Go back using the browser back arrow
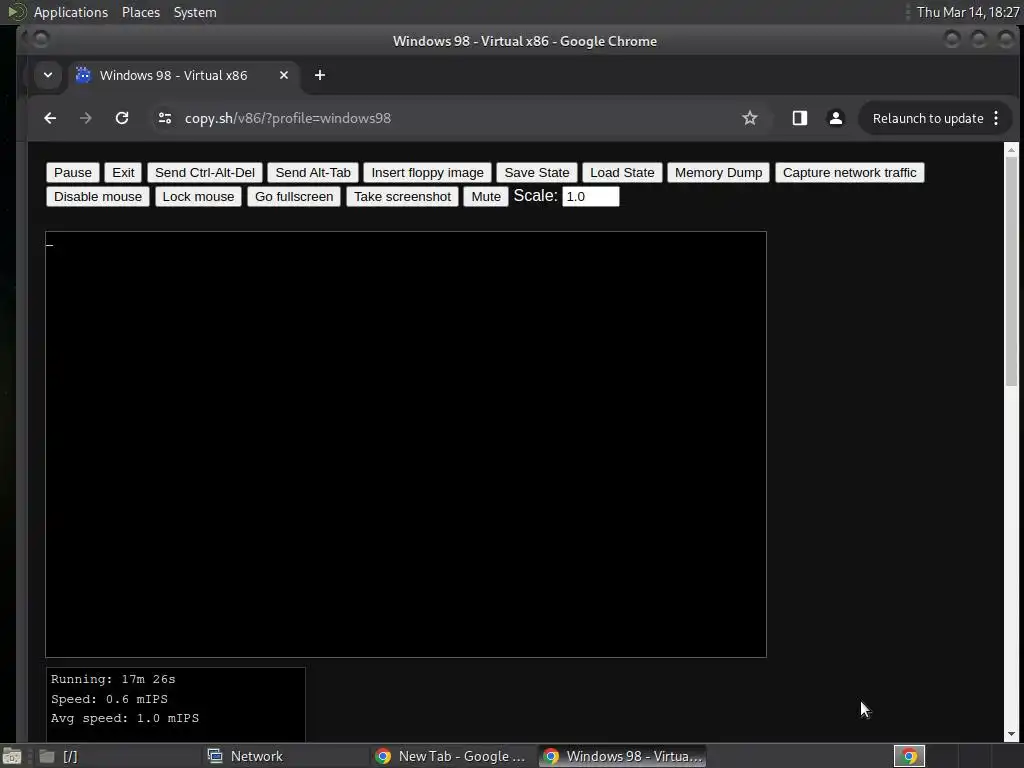This screenshot has height=768, width=1024. [50, 118]
